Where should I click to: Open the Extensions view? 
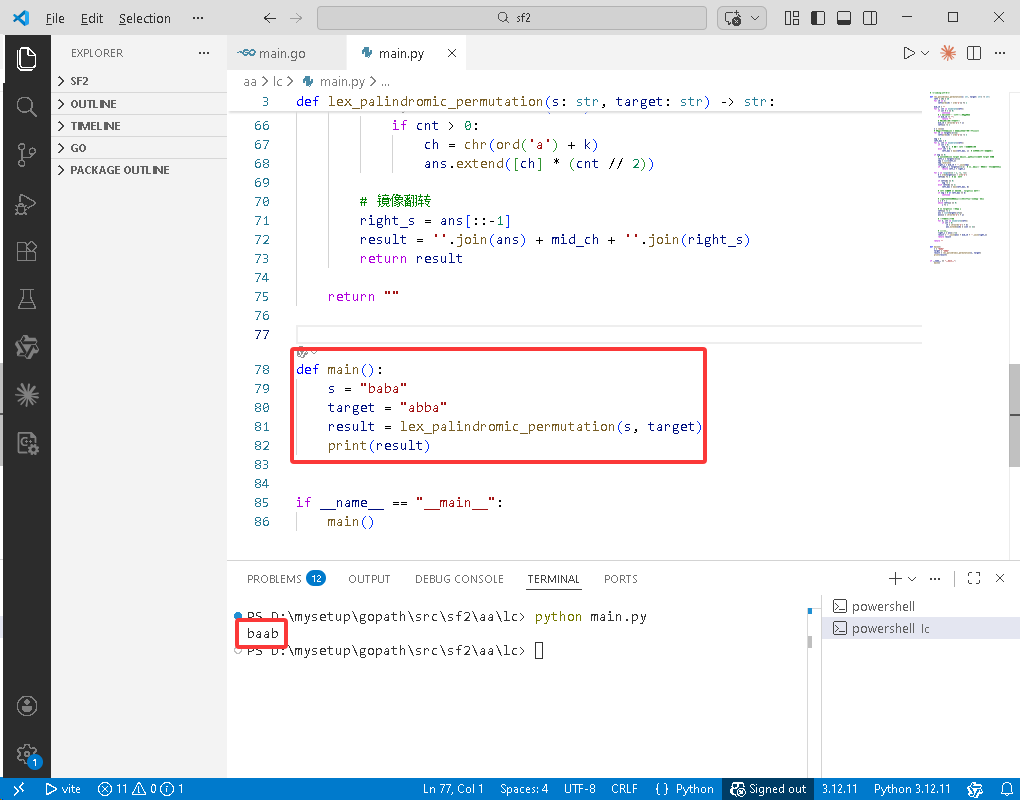point(27,251)
